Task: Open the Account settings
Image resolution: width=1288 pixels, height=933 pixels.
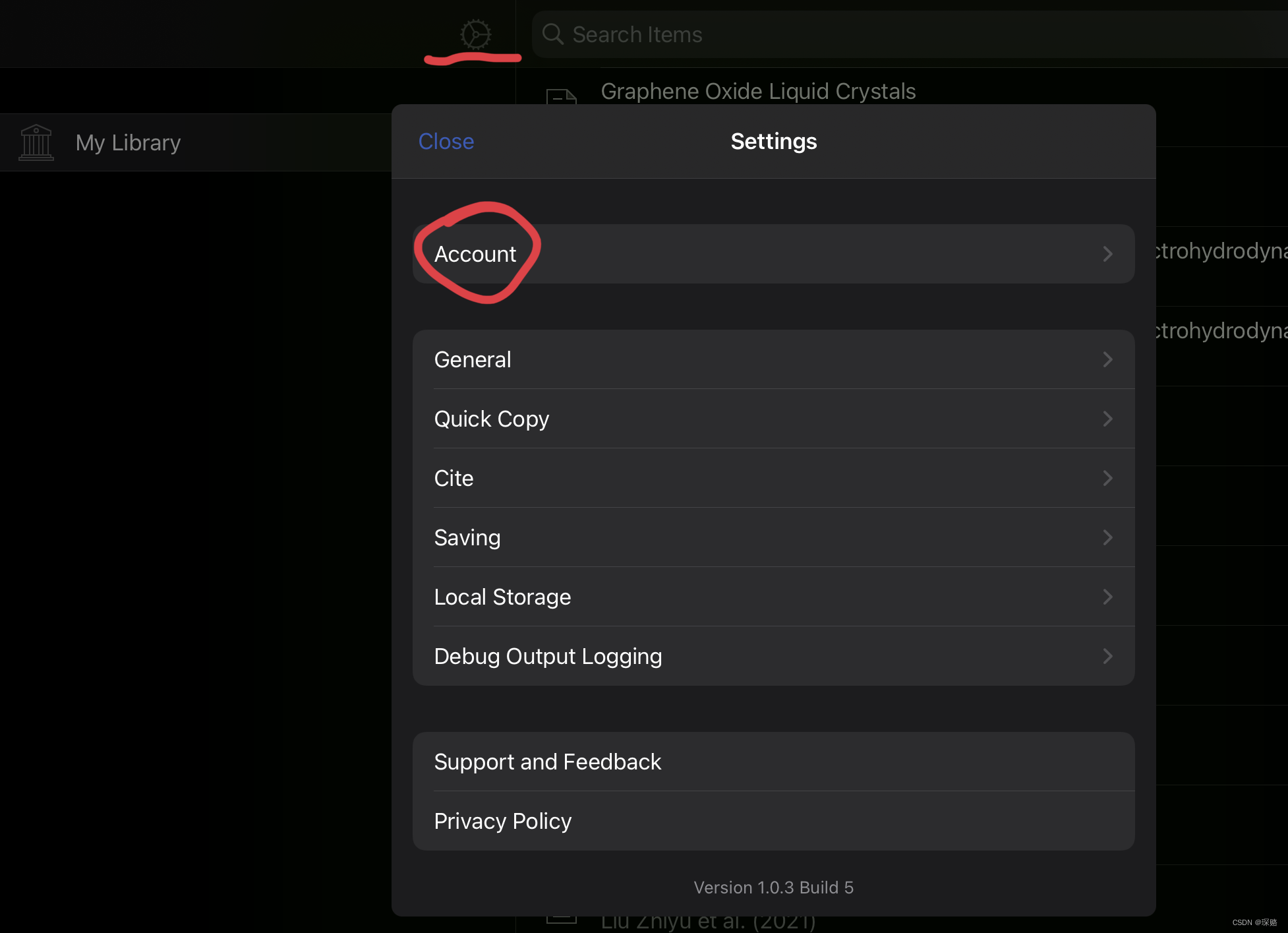Action: [773, 254]
